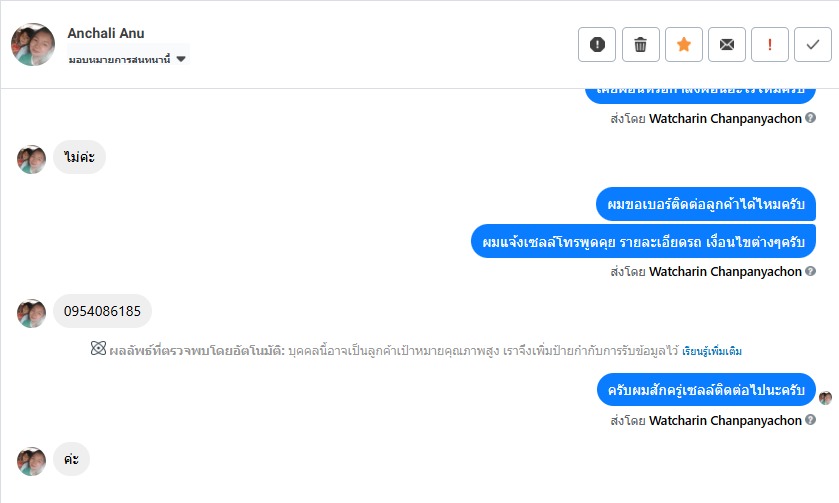Click the customer avatar beside 'ไม่ค่ะ'
Image resolution: width=839 pixels, height=503 pixels.
(x=32, y=159)
